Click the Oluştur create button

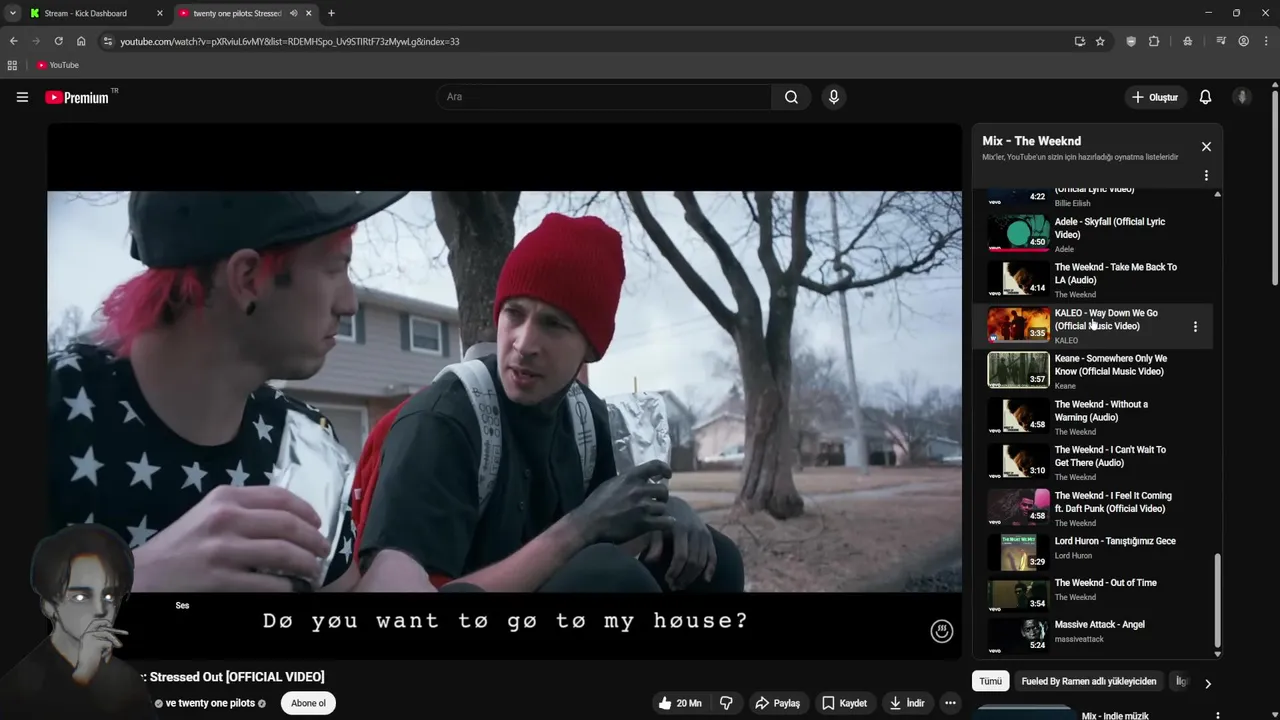coord(1154,97)
